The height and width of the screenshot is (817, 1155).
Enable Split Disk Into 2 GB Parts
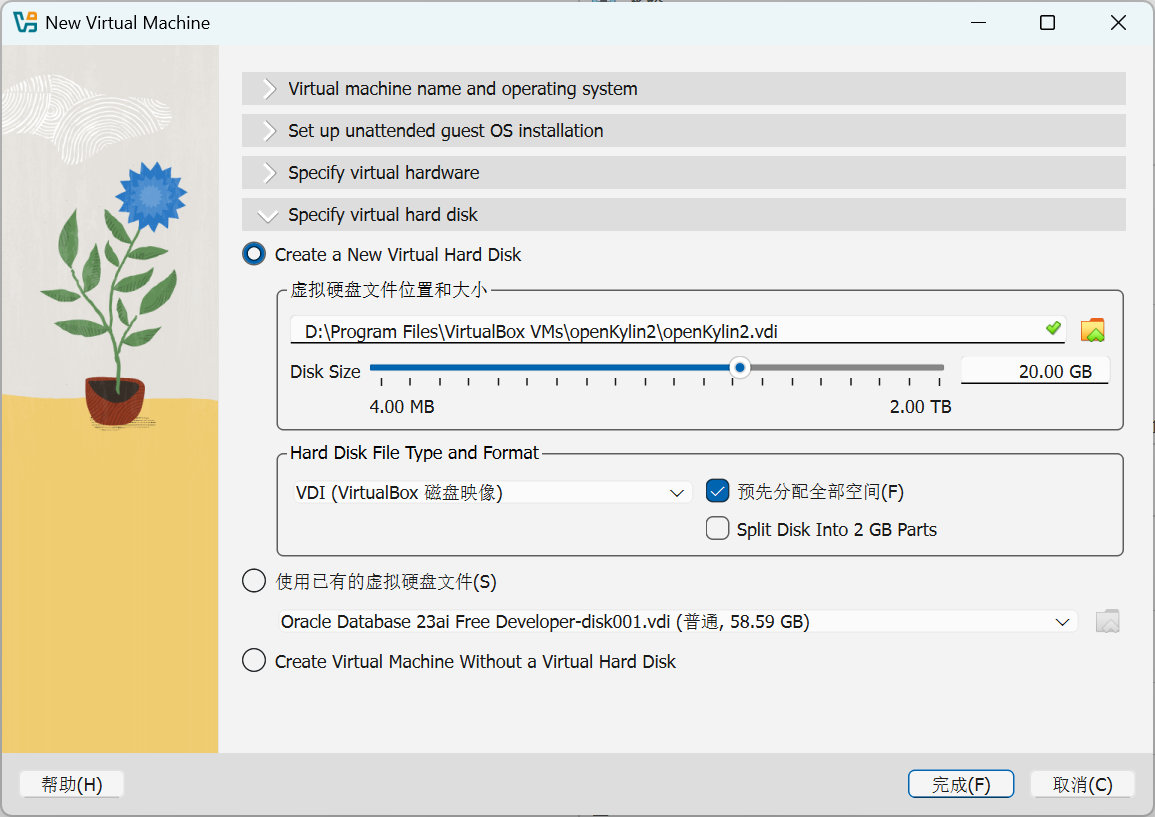click(717, 528)
